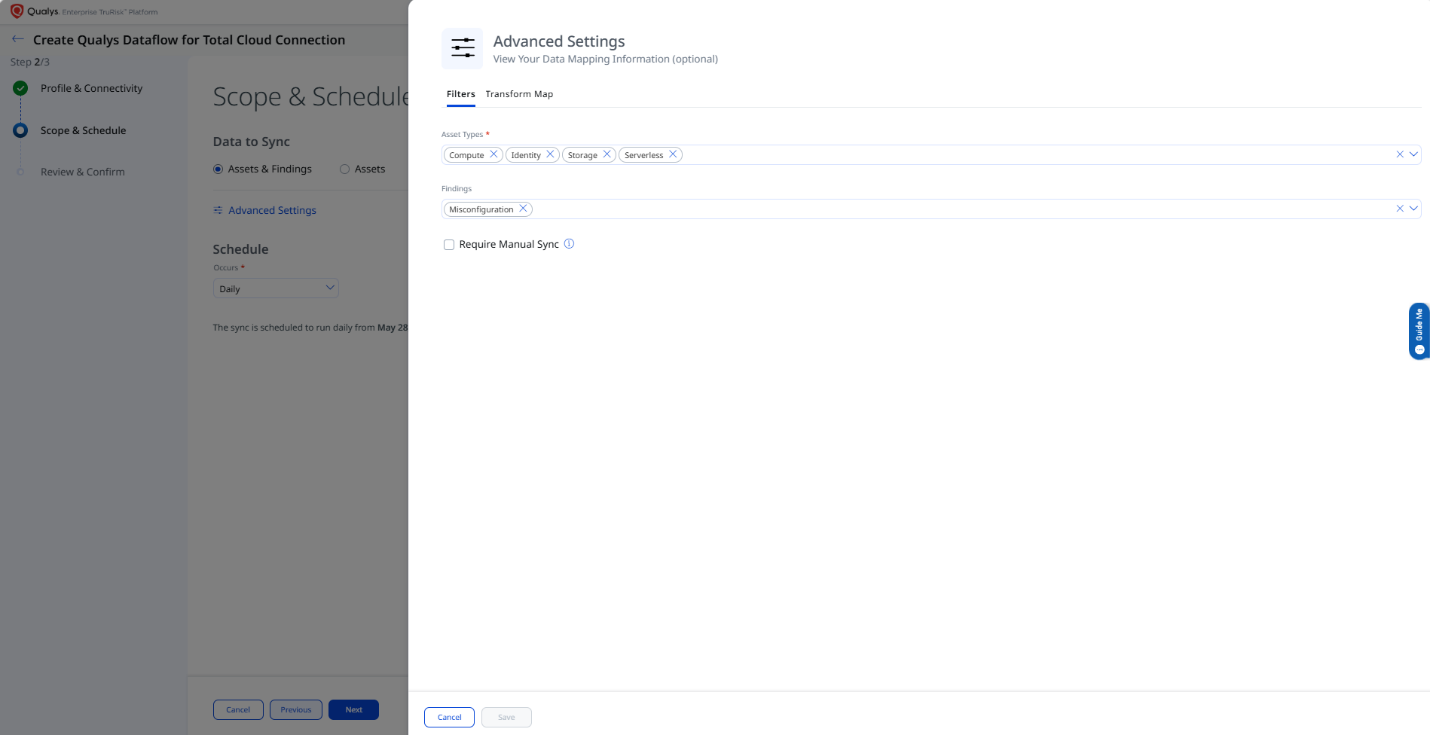Screen dimensions: 1430x735
Task: Clear all selected Asset Types
Action: (x=1400, y=155)
